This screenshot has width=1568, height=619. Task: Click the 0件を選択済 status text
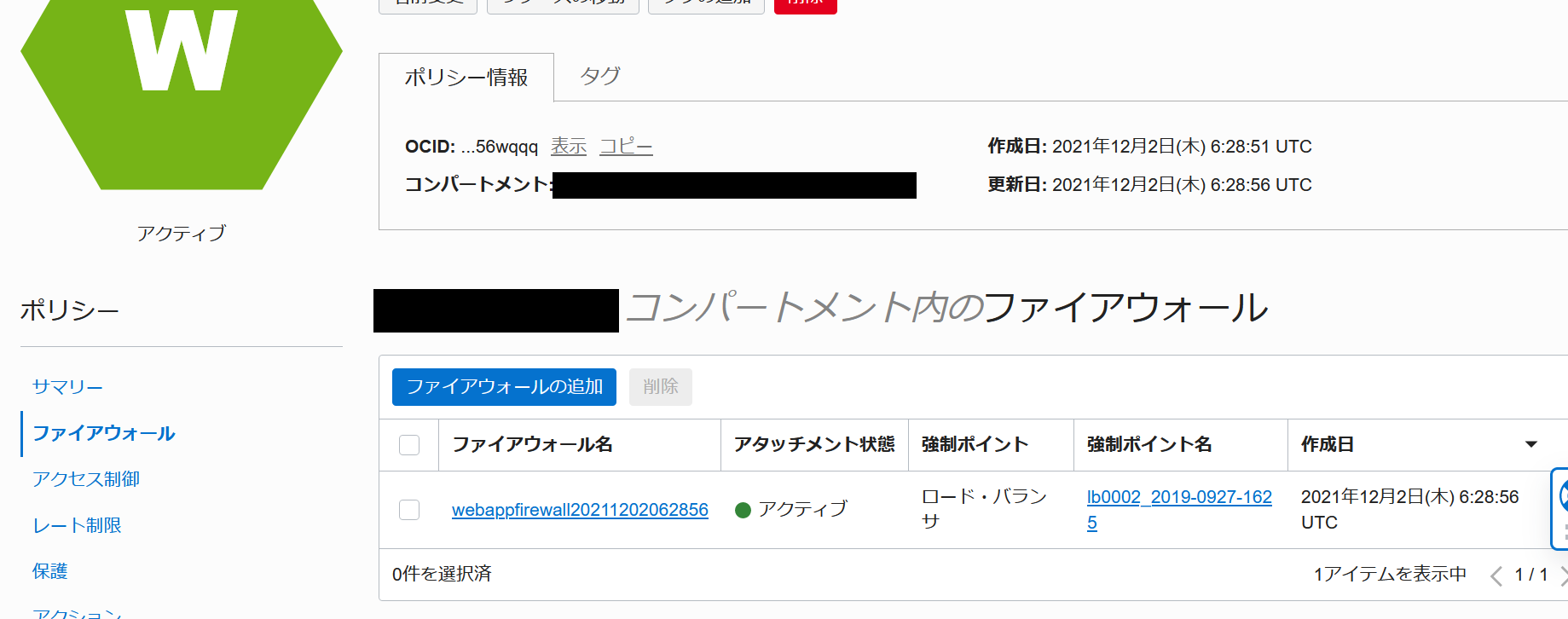(x=442, y=574)
